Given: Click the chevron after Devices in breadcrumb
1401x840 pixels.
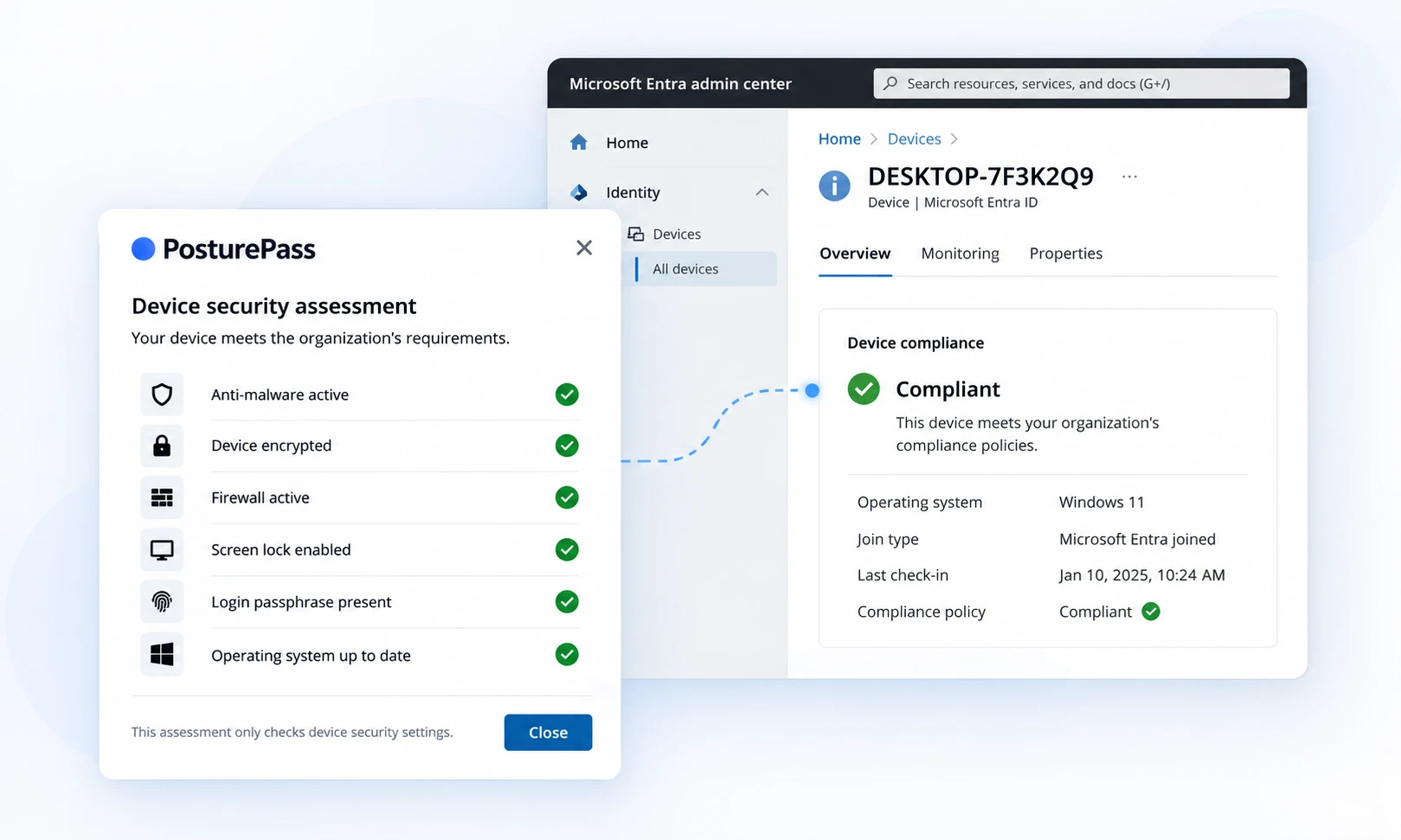Looking at the screenshot, I should pyautogui.click(x=954, y=139).
